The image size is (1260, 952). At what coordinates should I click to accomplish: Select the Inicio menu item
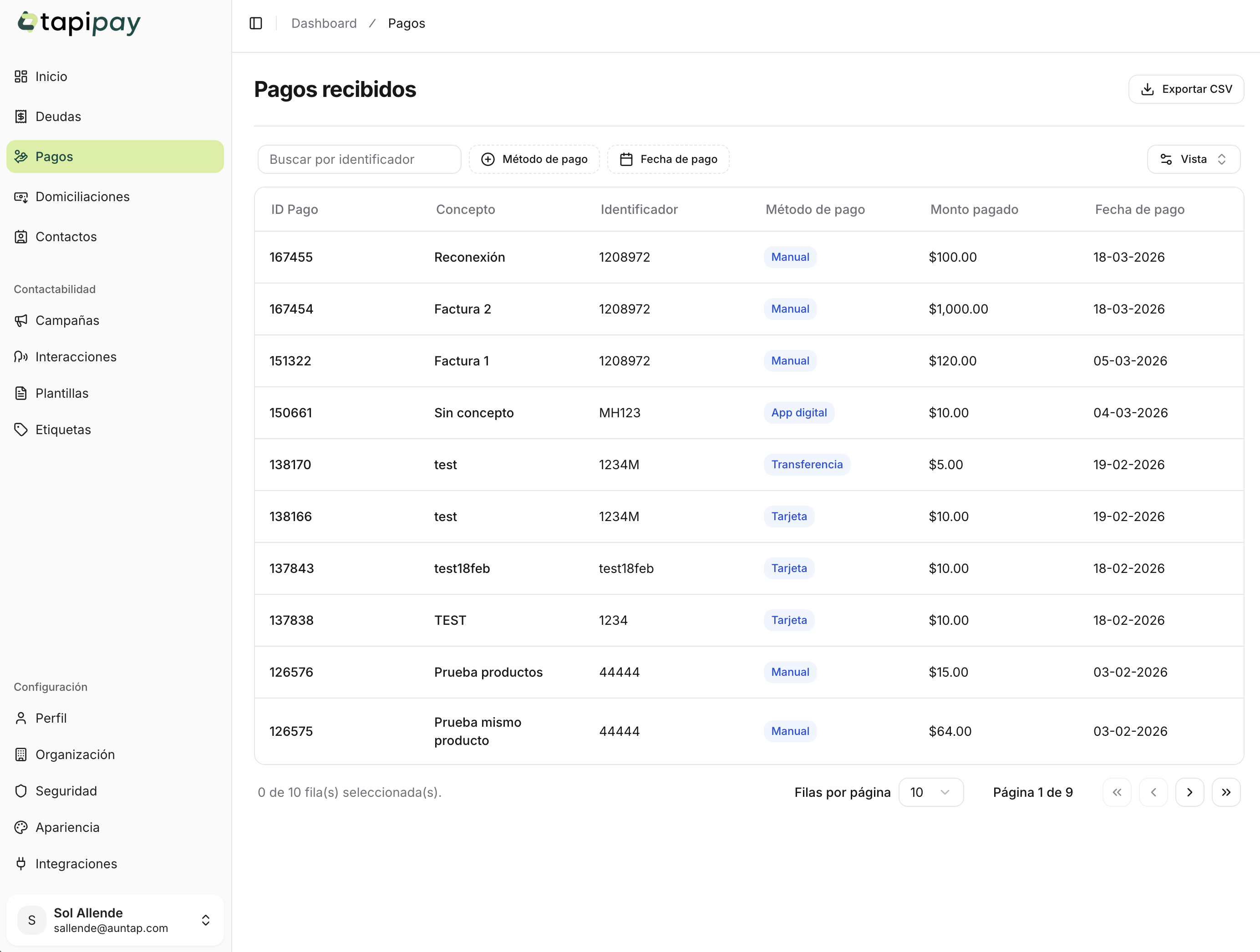coord(51,76)
